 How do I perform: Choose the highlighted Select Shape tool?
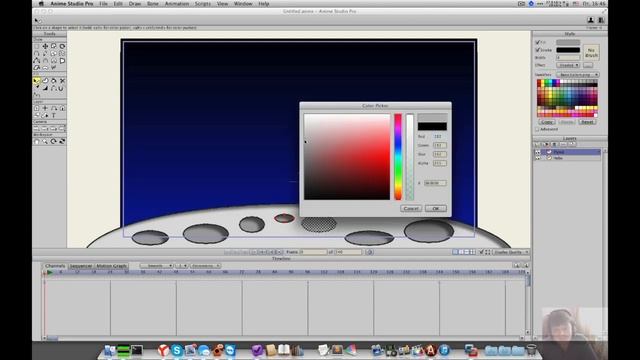tap(37, 81)
